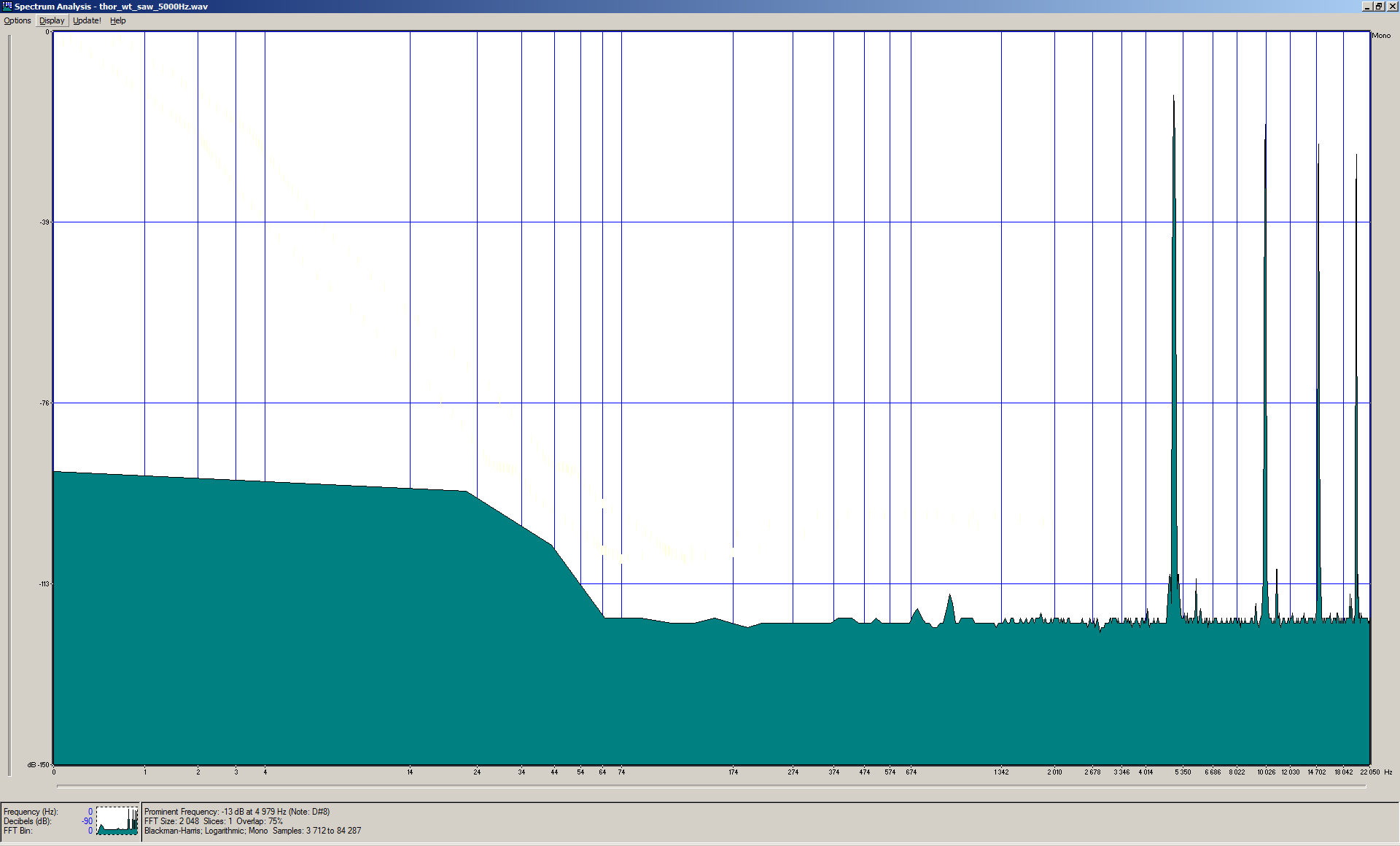Click the Prominent Frequency readout text
1400x846 pixels.
pyautogui.click(x=237, y=812)
